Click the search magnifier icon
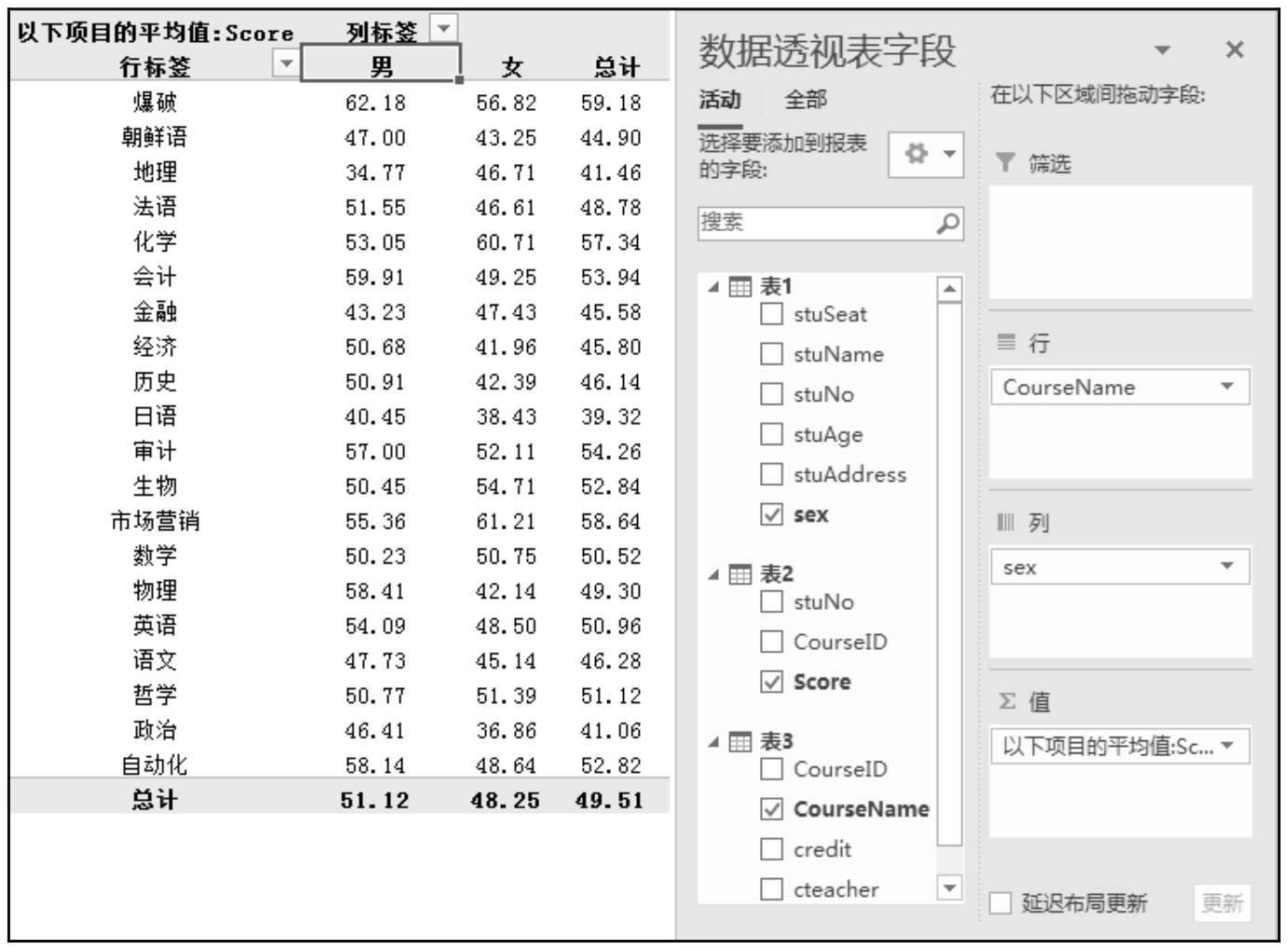The width and height of the screenshot is (1288, 950). coord(947,224)
